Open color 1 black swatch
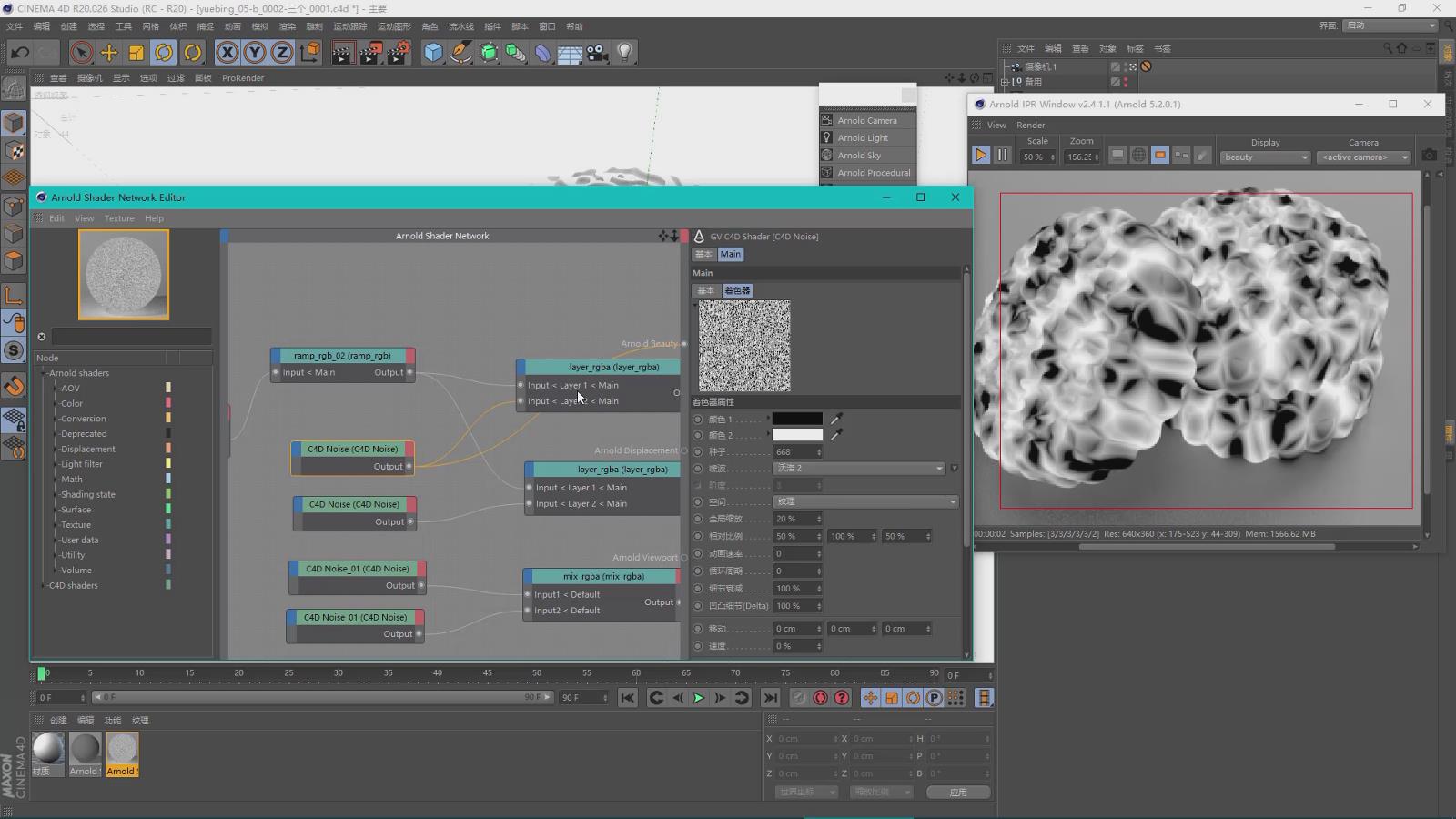This screenshot has width=1456, height=819. point(797,419)
